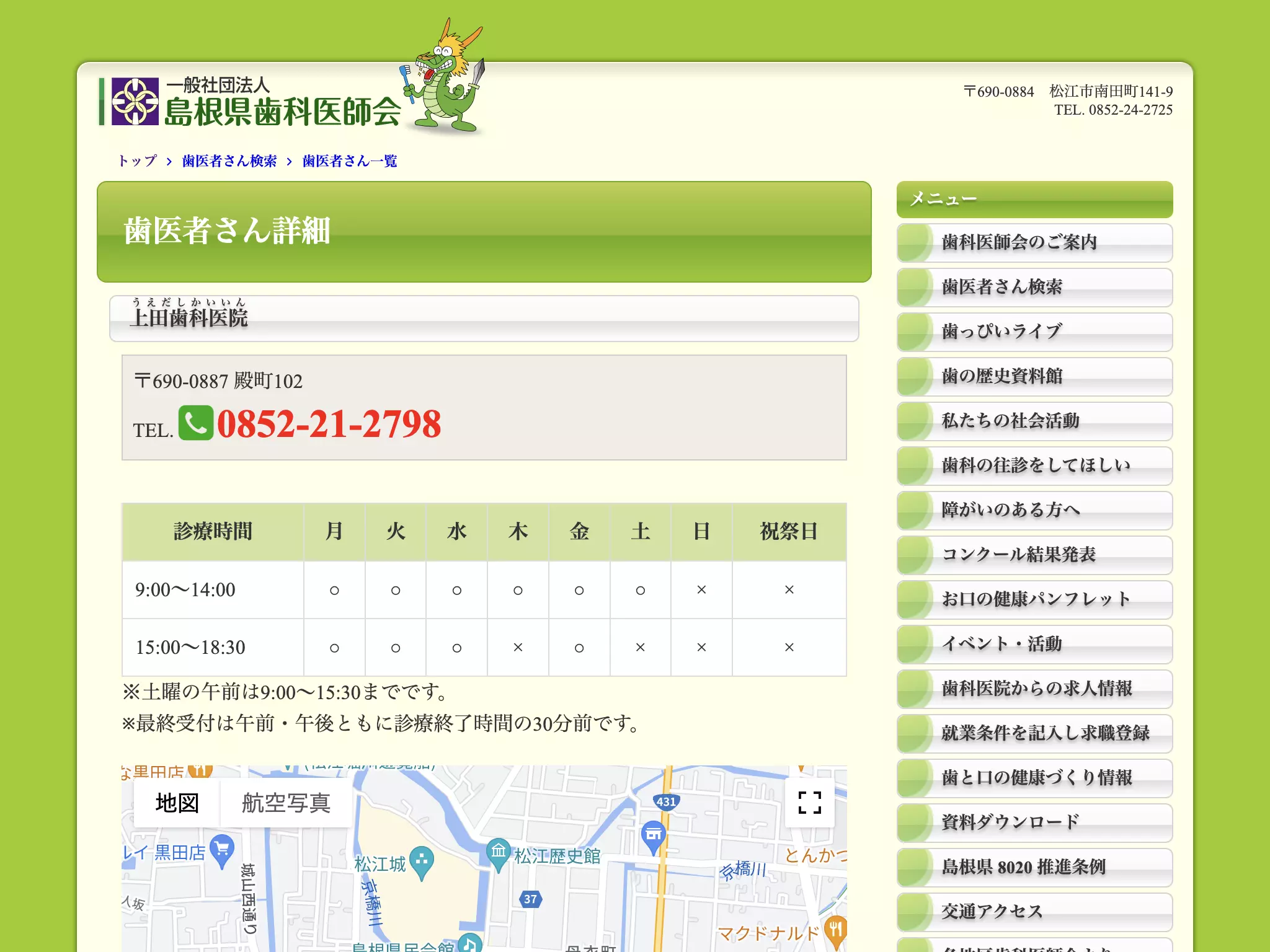Open 歯医者さん検索 sidebar menu item
The height and width of the screenshot is (952, 1270).
coord(1034,287)
